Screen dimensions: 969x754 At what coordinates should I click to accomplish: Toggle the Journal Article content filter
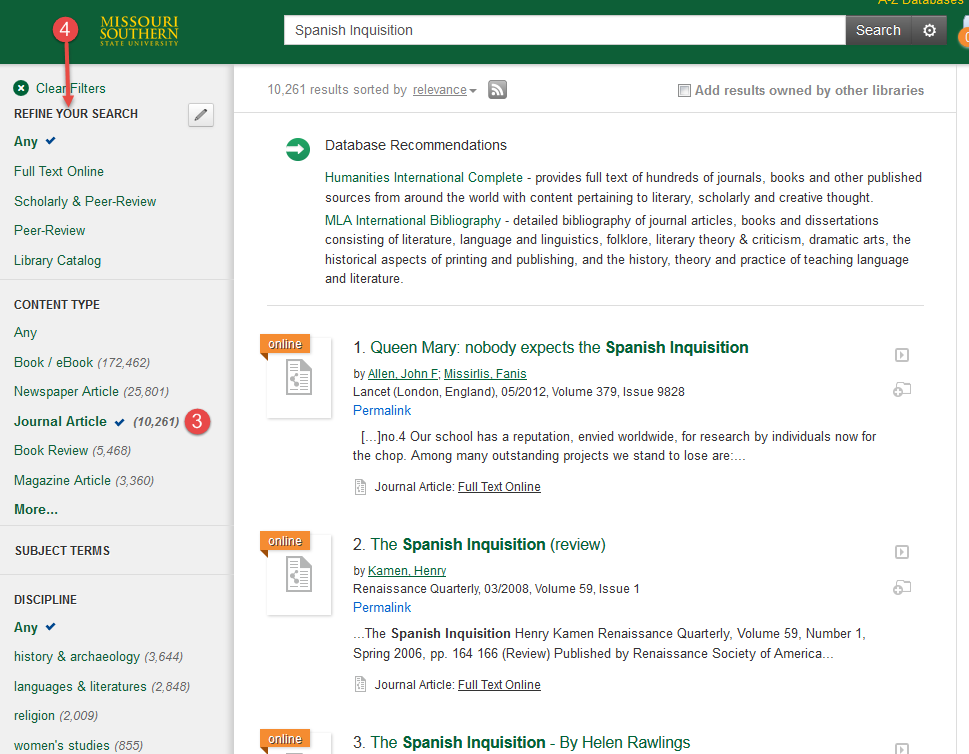tap(61, 421)
